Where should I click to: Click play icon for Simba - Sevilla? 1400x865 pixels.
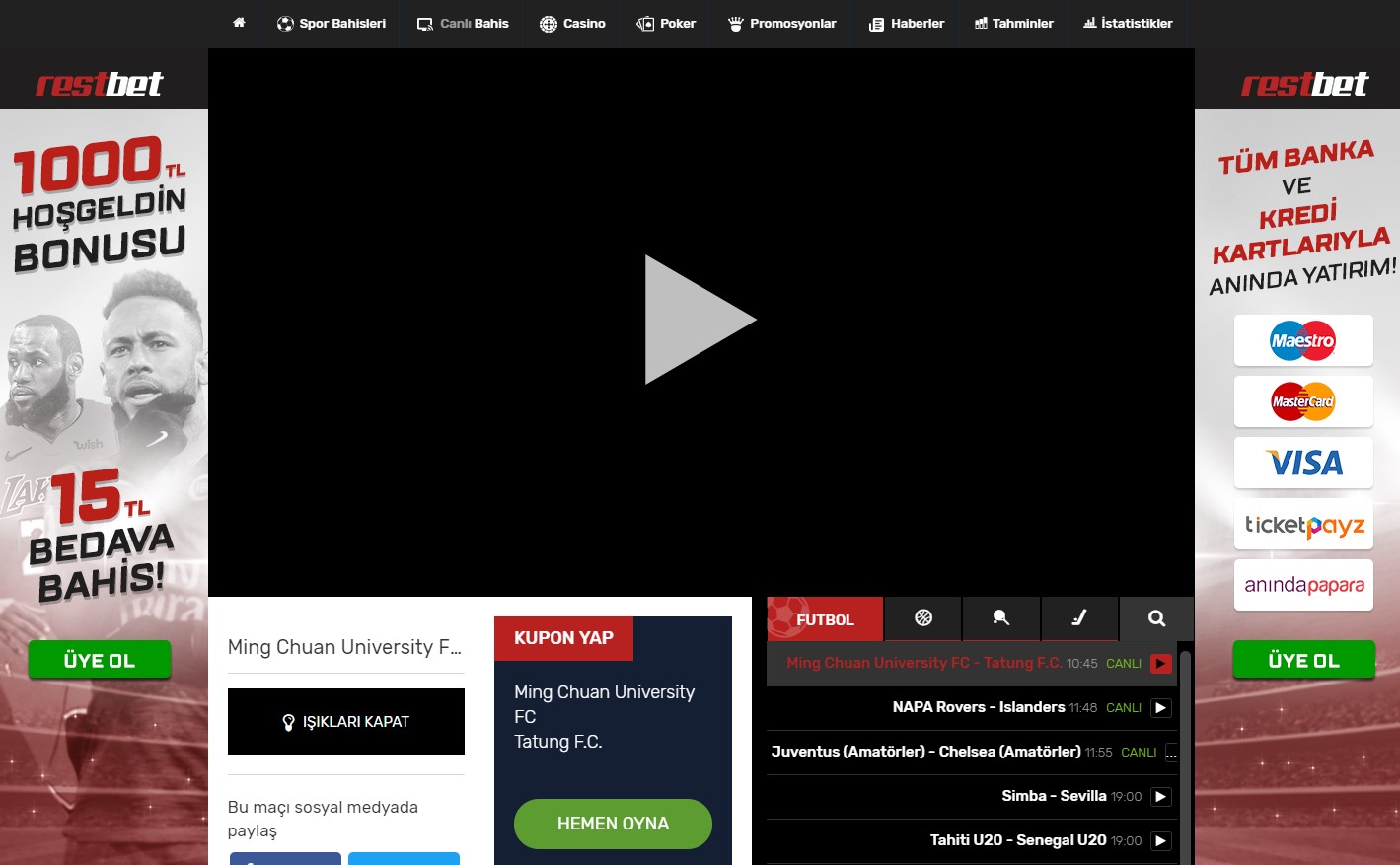pyautogui.click(x=1160, y=797)
